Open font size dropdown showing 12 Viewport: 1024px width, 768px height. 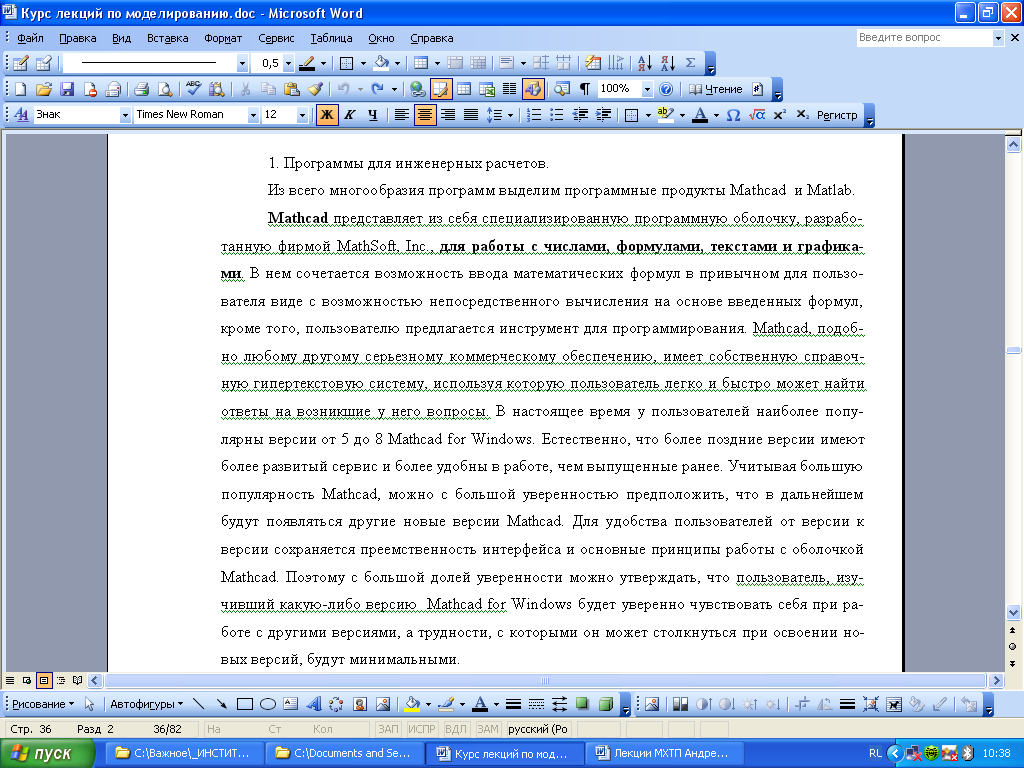pos(302,115)
